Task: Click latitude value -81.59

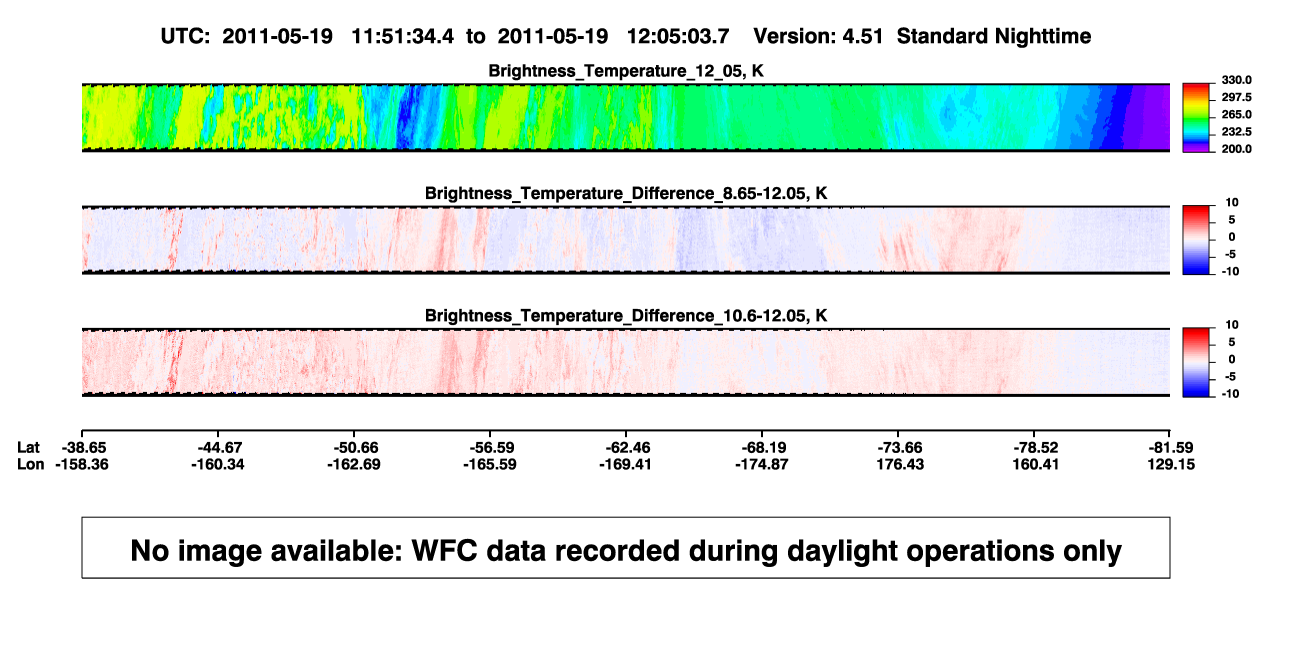Action: point(1170,447)
